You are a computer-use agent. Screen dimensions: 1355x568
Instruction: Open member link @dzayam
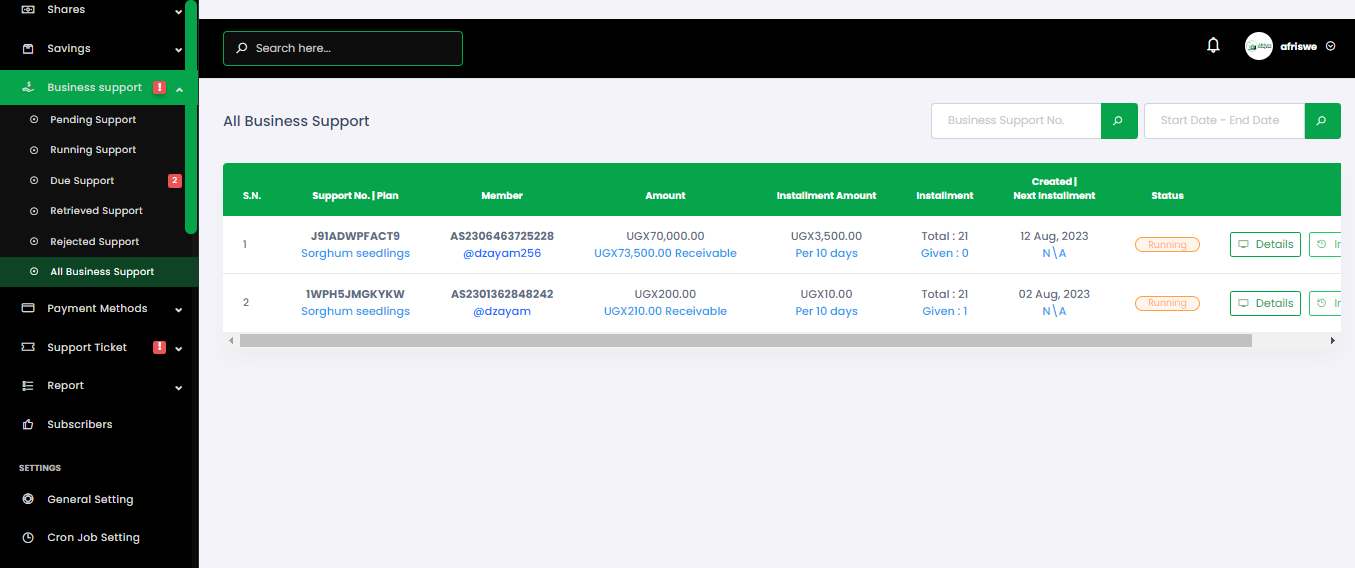502,311
